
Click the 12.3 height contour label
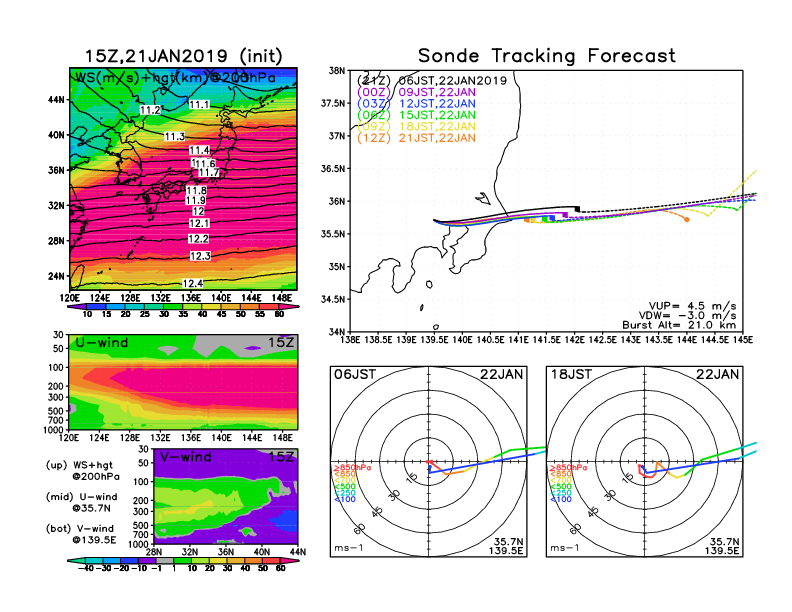tap(200, 256)
